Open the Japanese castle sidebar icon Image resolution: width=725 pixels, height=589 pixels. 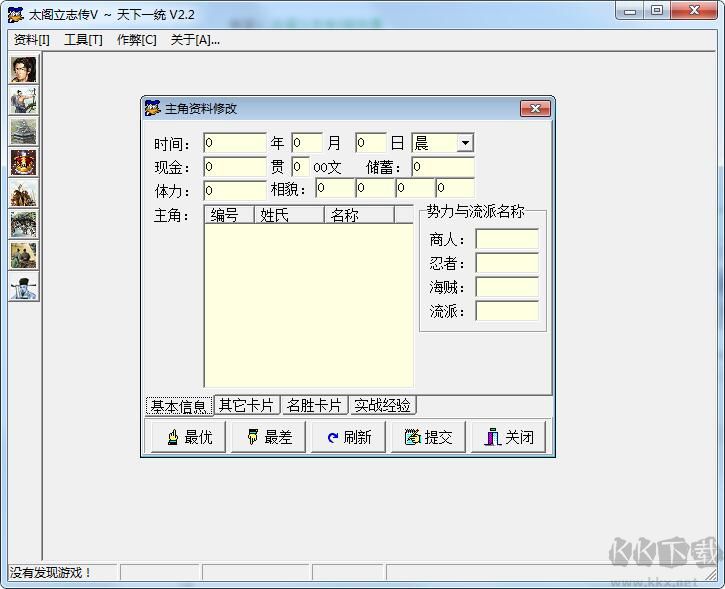[24, 131]
